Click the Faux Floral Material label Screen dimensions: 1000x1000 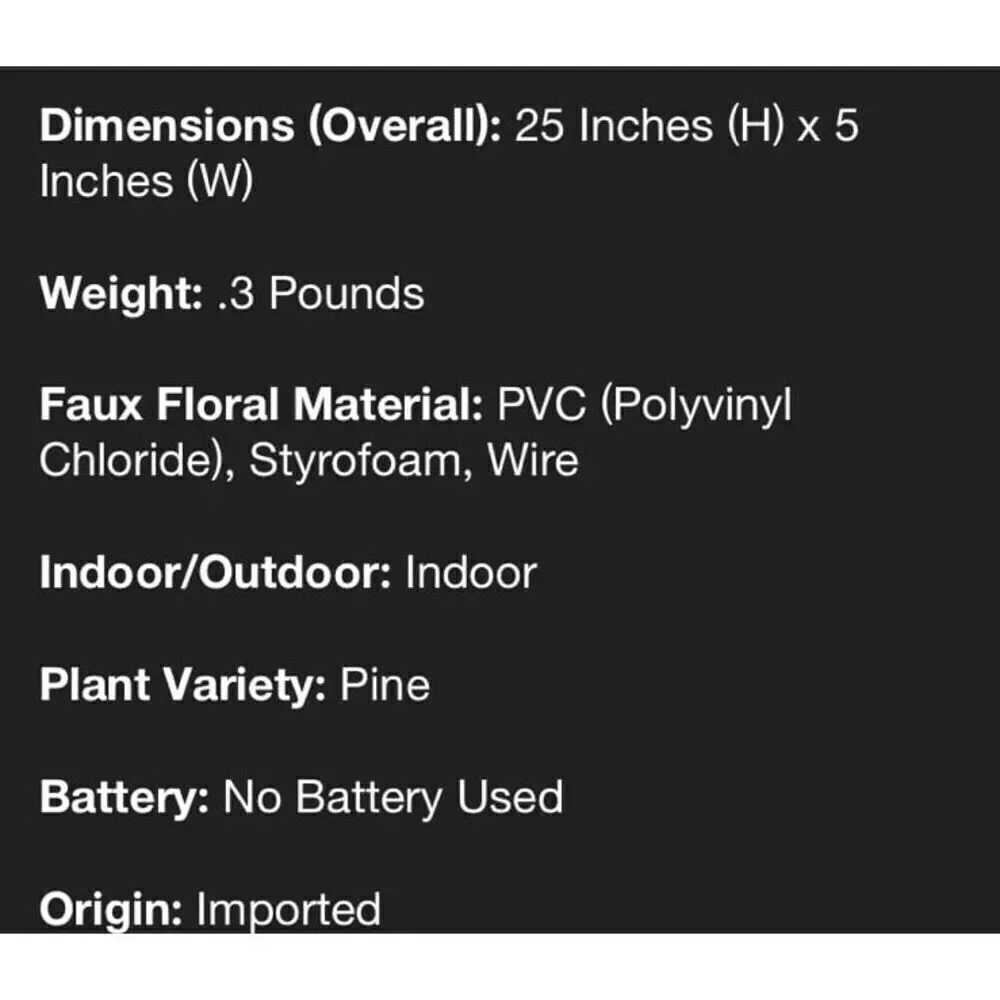click(x=261, y=405)
